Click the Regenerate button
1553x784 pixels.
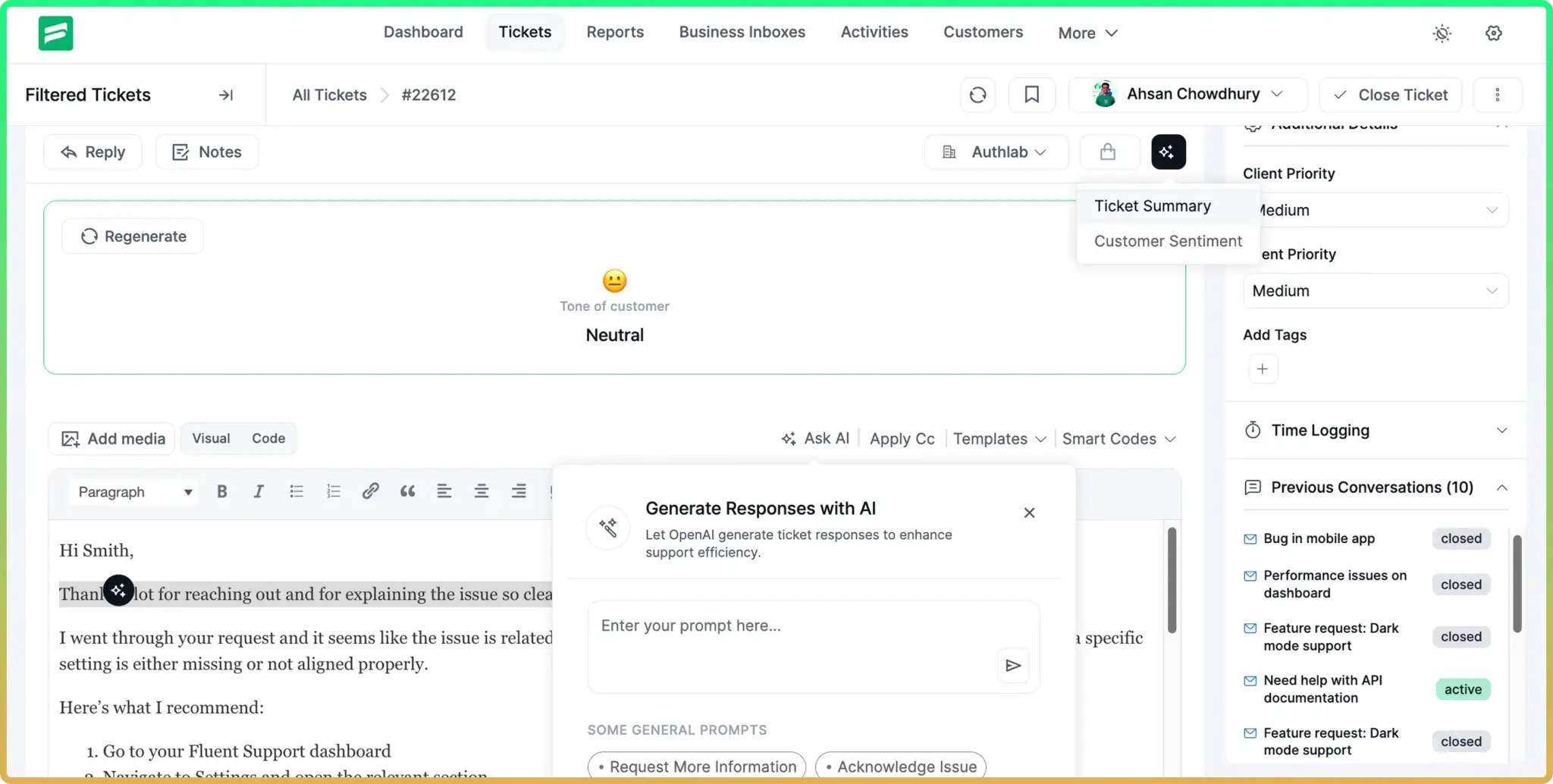pos(132,236)
